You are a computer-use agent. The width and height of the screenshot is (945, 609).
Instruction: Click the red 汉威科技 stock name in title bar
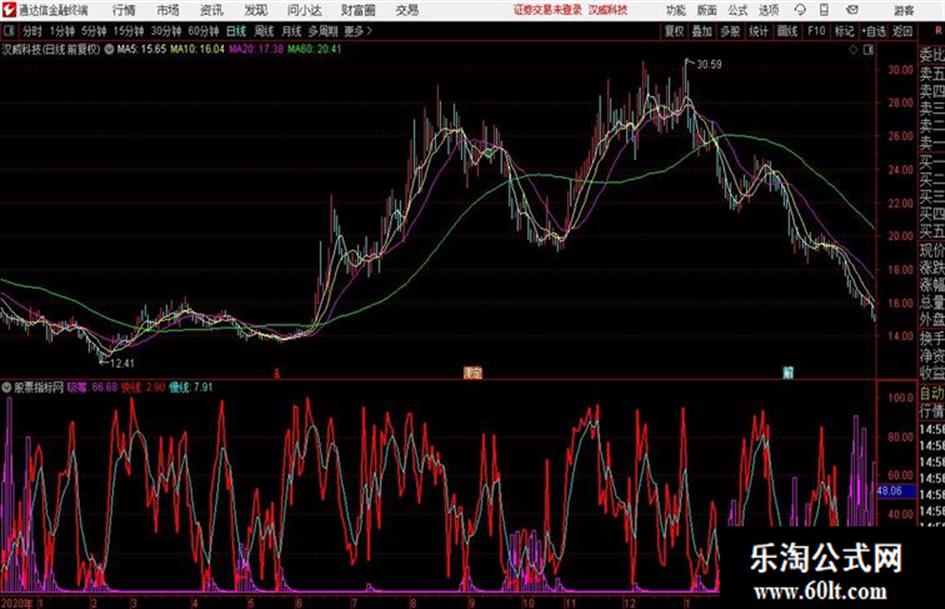pyautogui.click(x=608, y=10)
